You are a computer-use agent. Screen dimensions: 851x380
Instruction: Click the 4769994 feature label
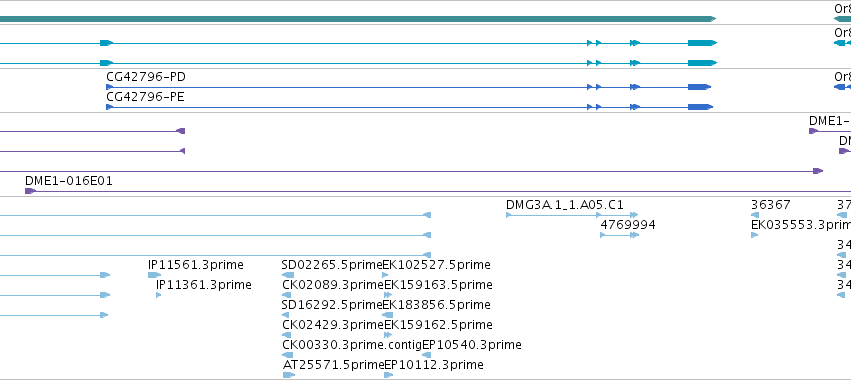click(x=628, y=225)
